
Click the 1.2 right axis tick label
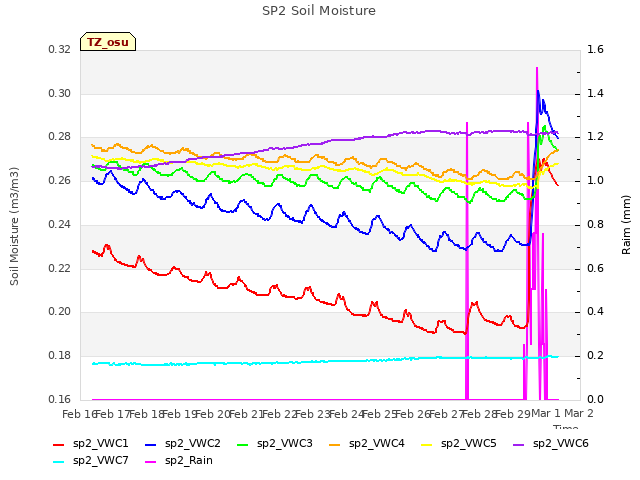[595, 137]
